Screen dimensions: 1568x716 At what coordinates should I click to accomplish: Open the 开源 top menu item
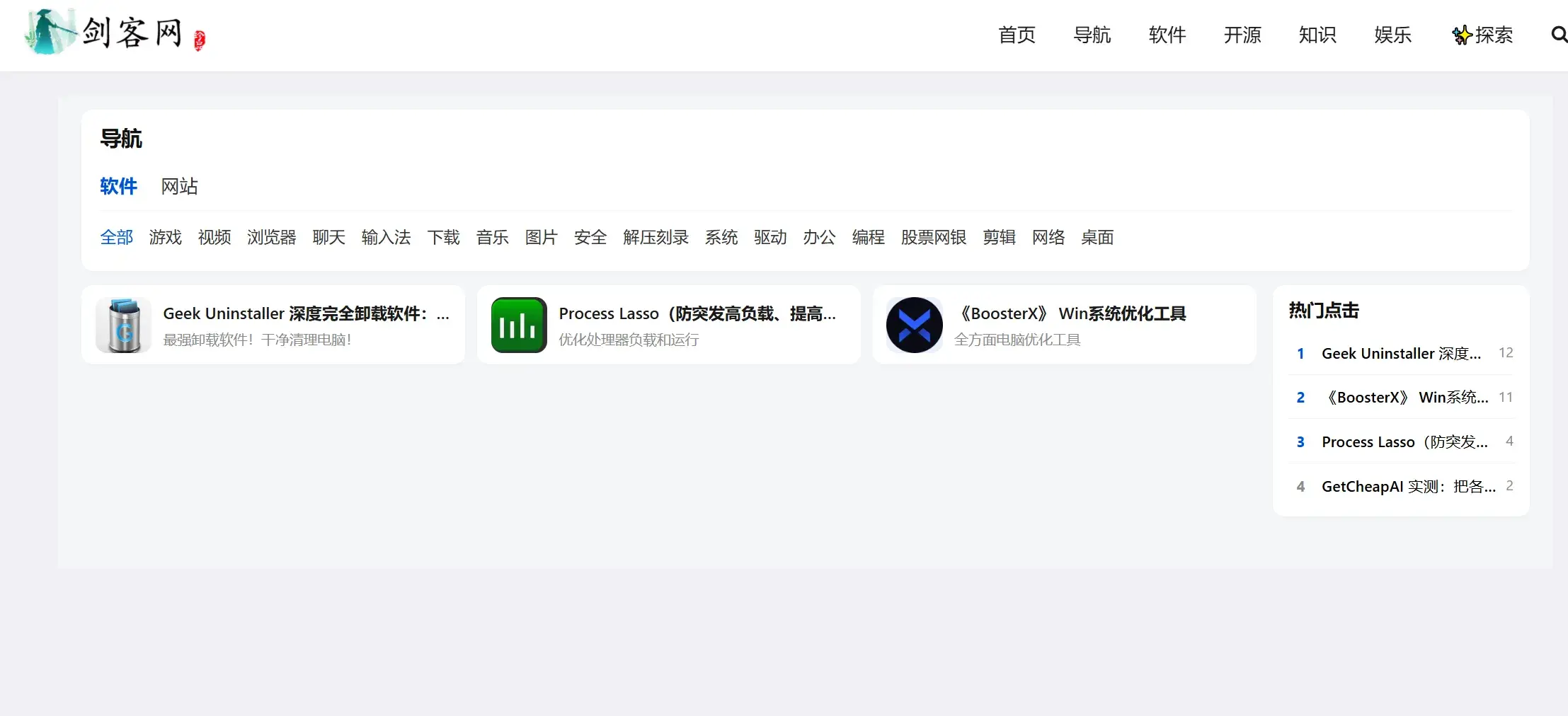click(1242, 35)
